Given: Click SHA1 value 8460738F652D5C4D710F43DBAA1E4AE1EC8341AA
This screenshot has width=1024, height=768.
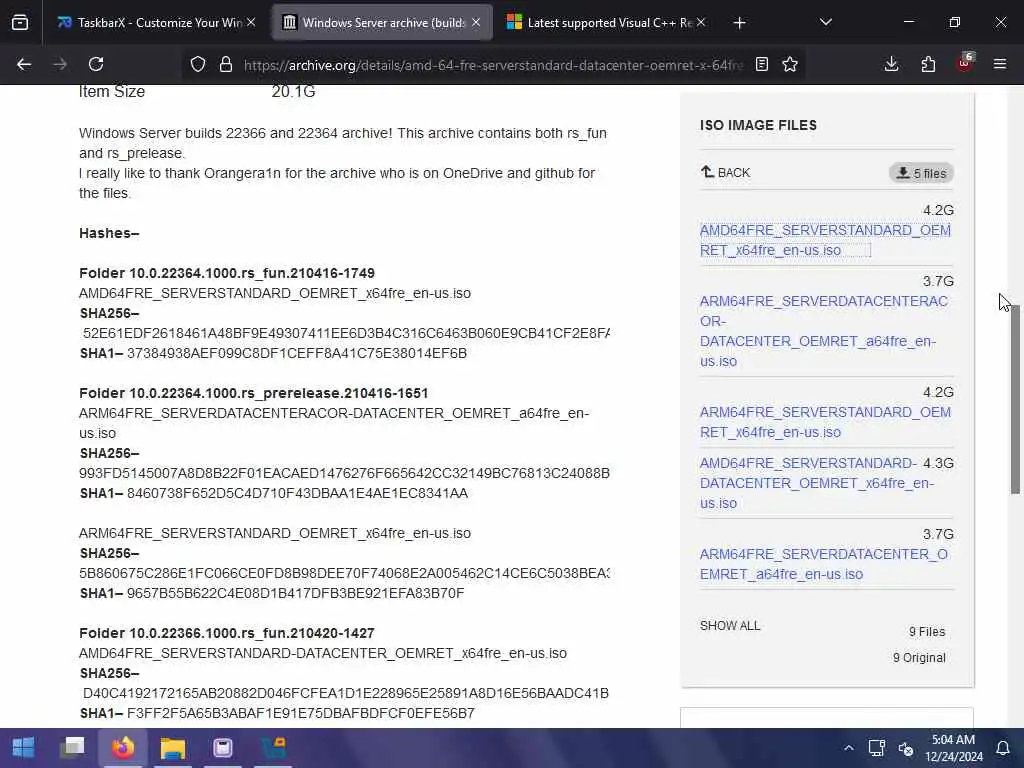Looking at the screenshot, I should point(297,493).
